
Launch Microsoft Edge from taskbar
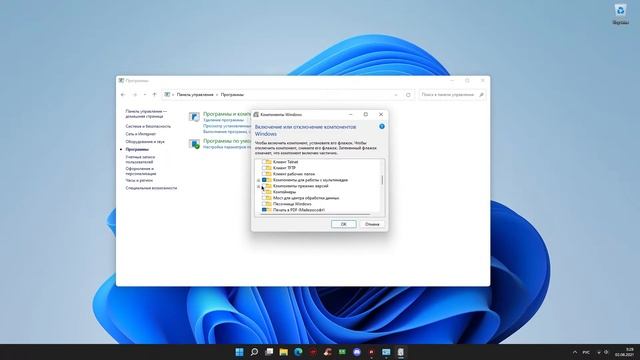tap(298, 352)
